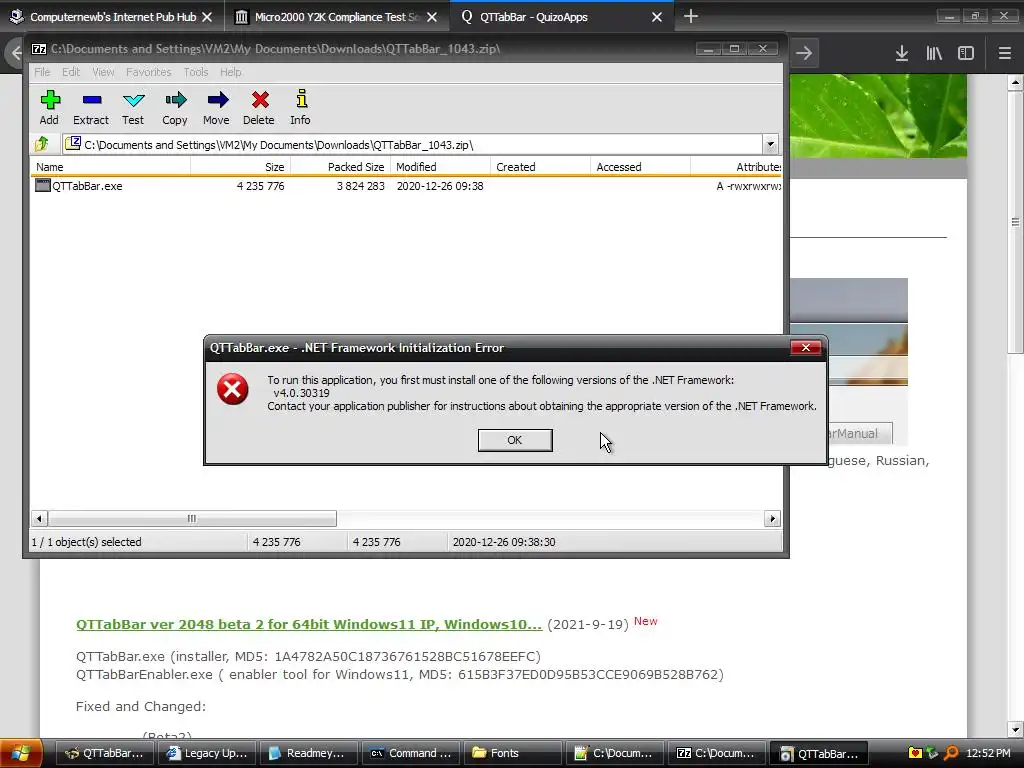
Task: Sort by Accessed column header
Action: coord(640,167)
